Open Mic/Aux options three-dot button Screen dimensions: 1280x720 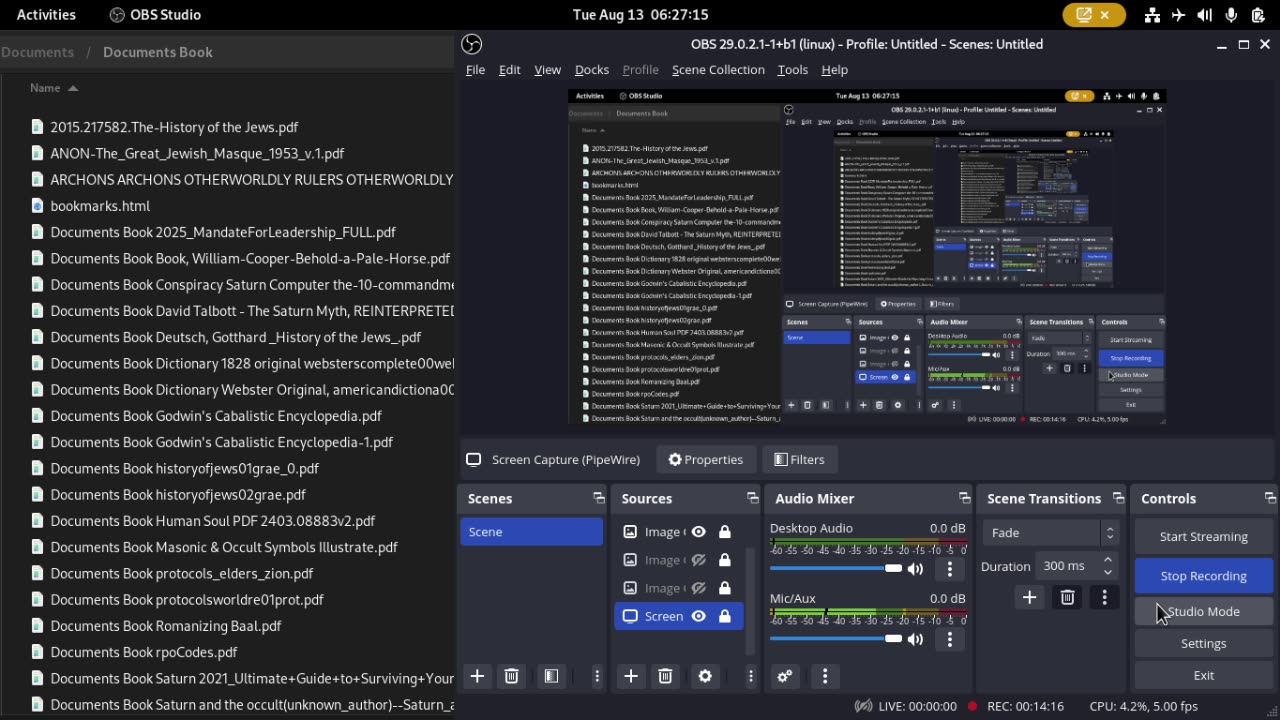pyautogui.click(x=950, y=639)
